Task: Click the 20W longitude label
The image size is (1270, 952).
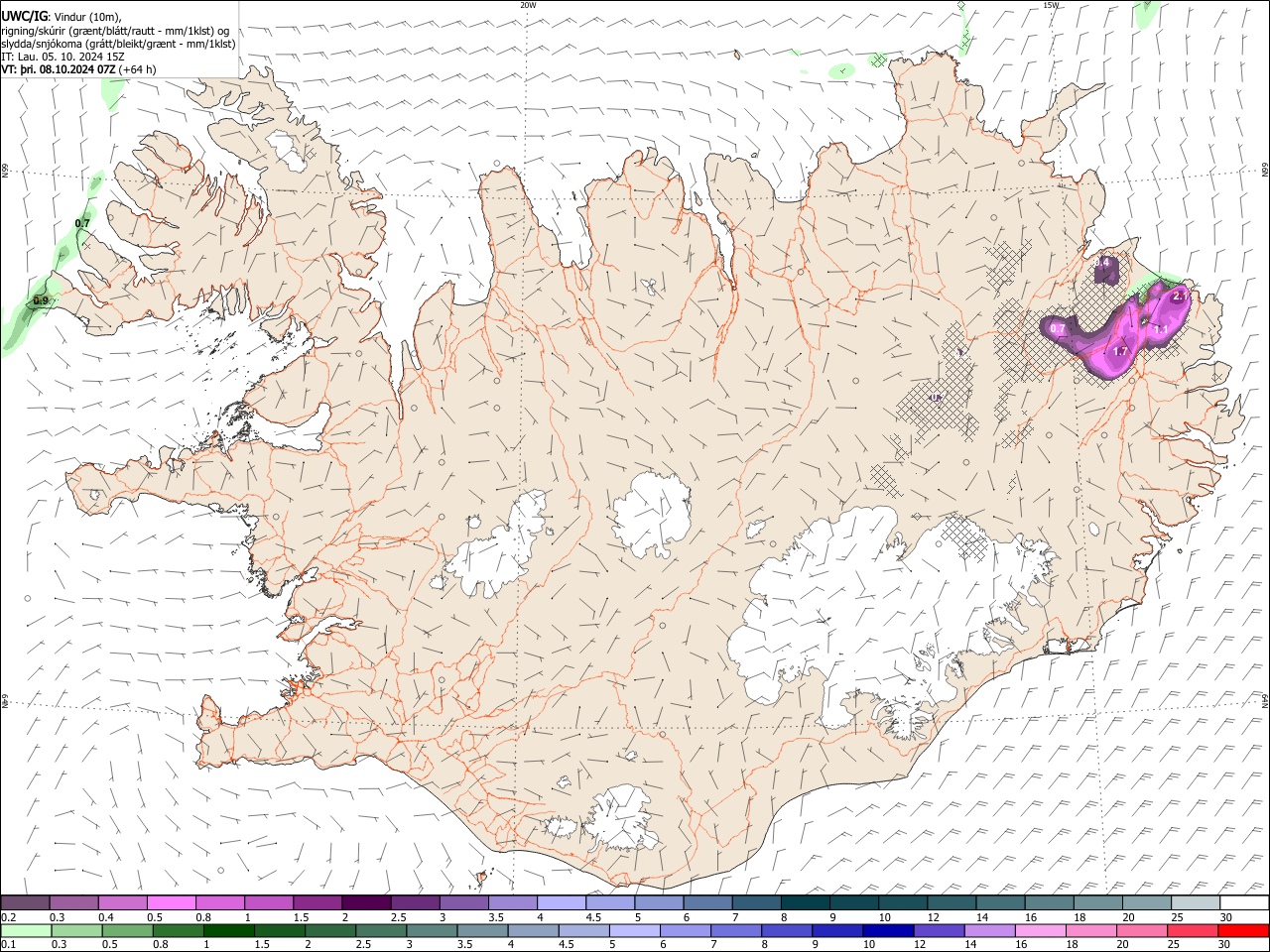Action: tap(528, 5)
